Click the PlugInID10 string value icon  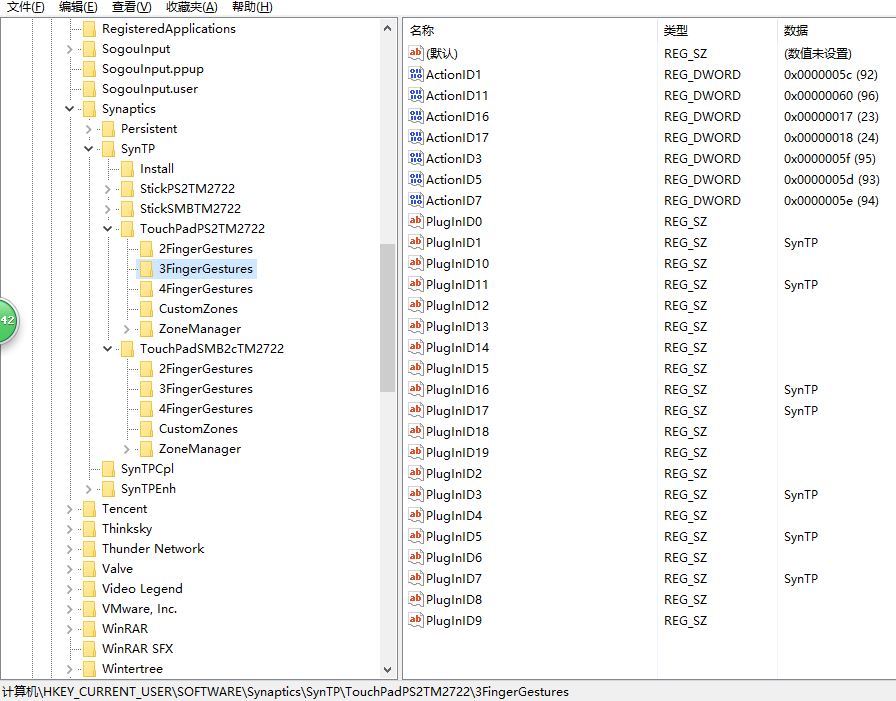point(415,263)
